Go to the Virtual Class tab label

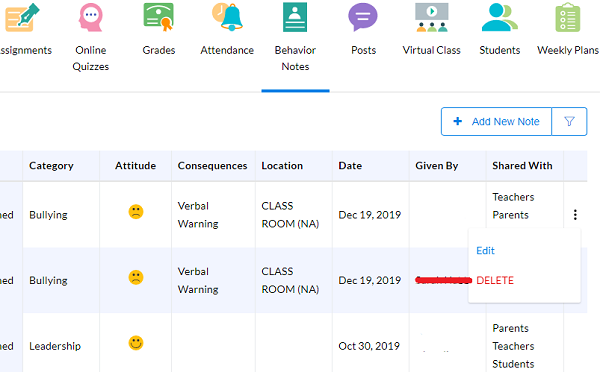[432, 50]
